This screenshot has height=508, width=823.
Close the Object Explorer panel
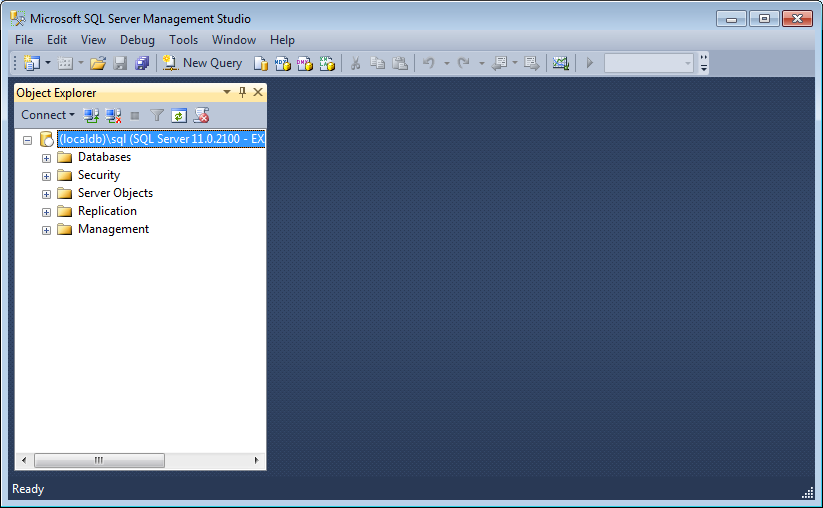coord(258,92)
